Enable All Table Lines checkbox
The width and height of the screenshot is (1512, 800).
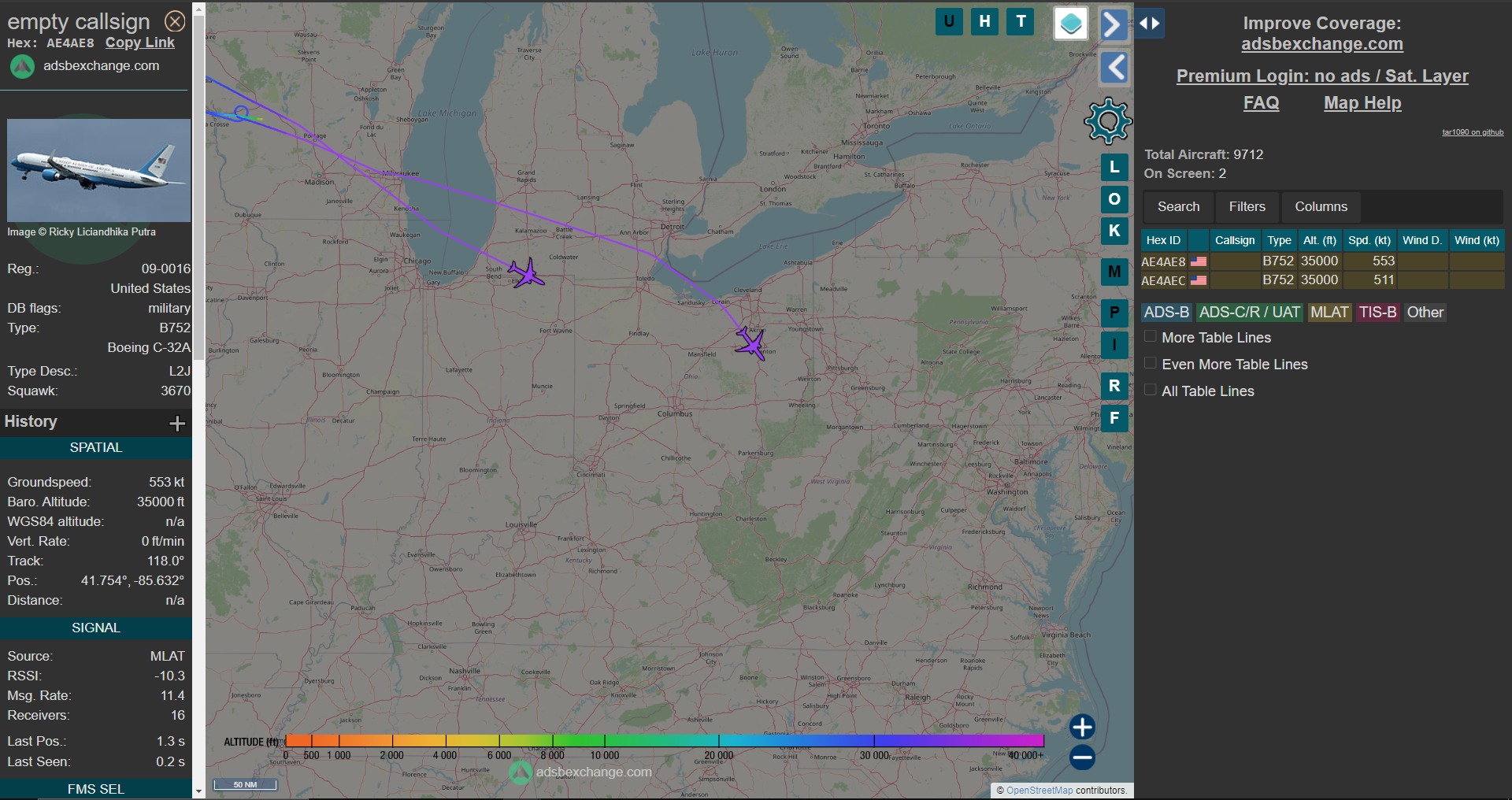[1151, 390]
